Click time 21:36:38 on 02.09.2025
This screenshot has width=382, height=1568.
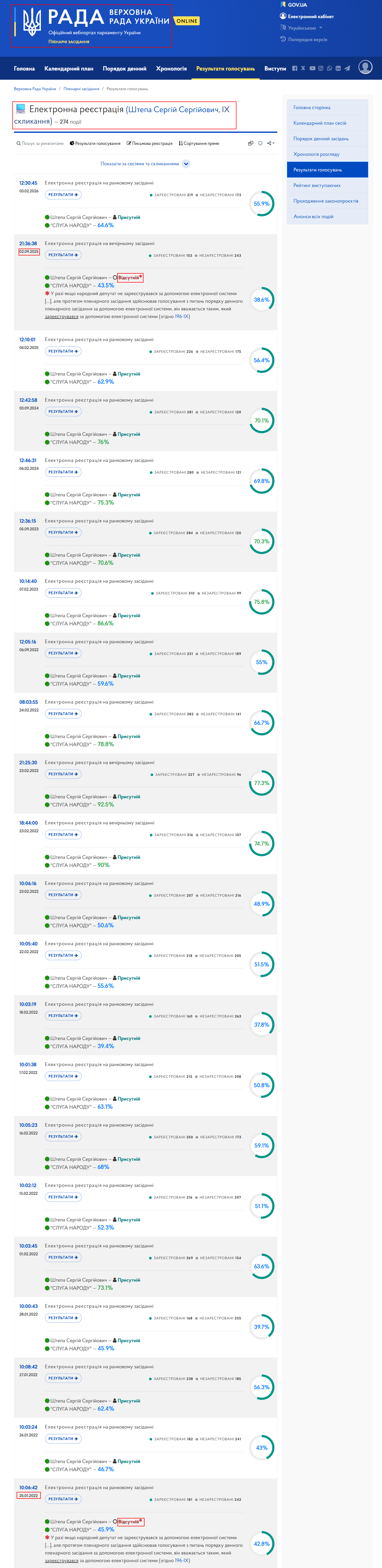(x=28, y=243)
